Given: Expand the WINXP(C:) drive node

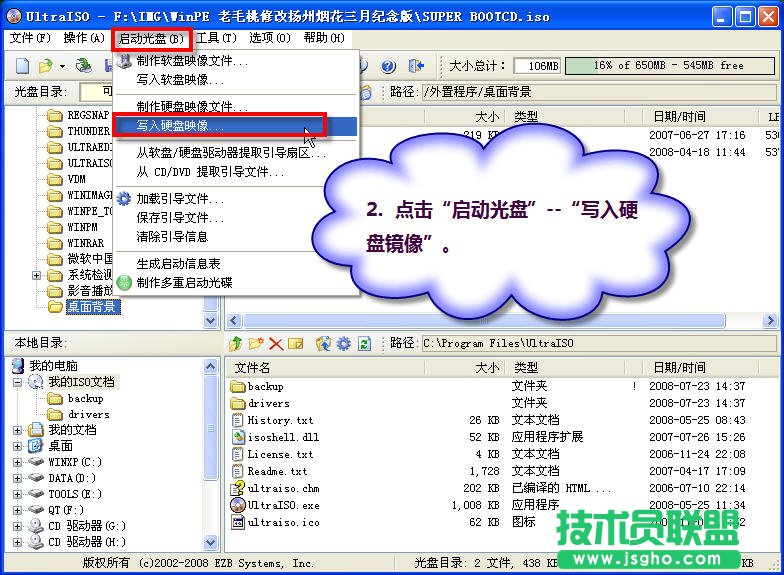Looking at the screenshot, I should click(x=19, y=462).
